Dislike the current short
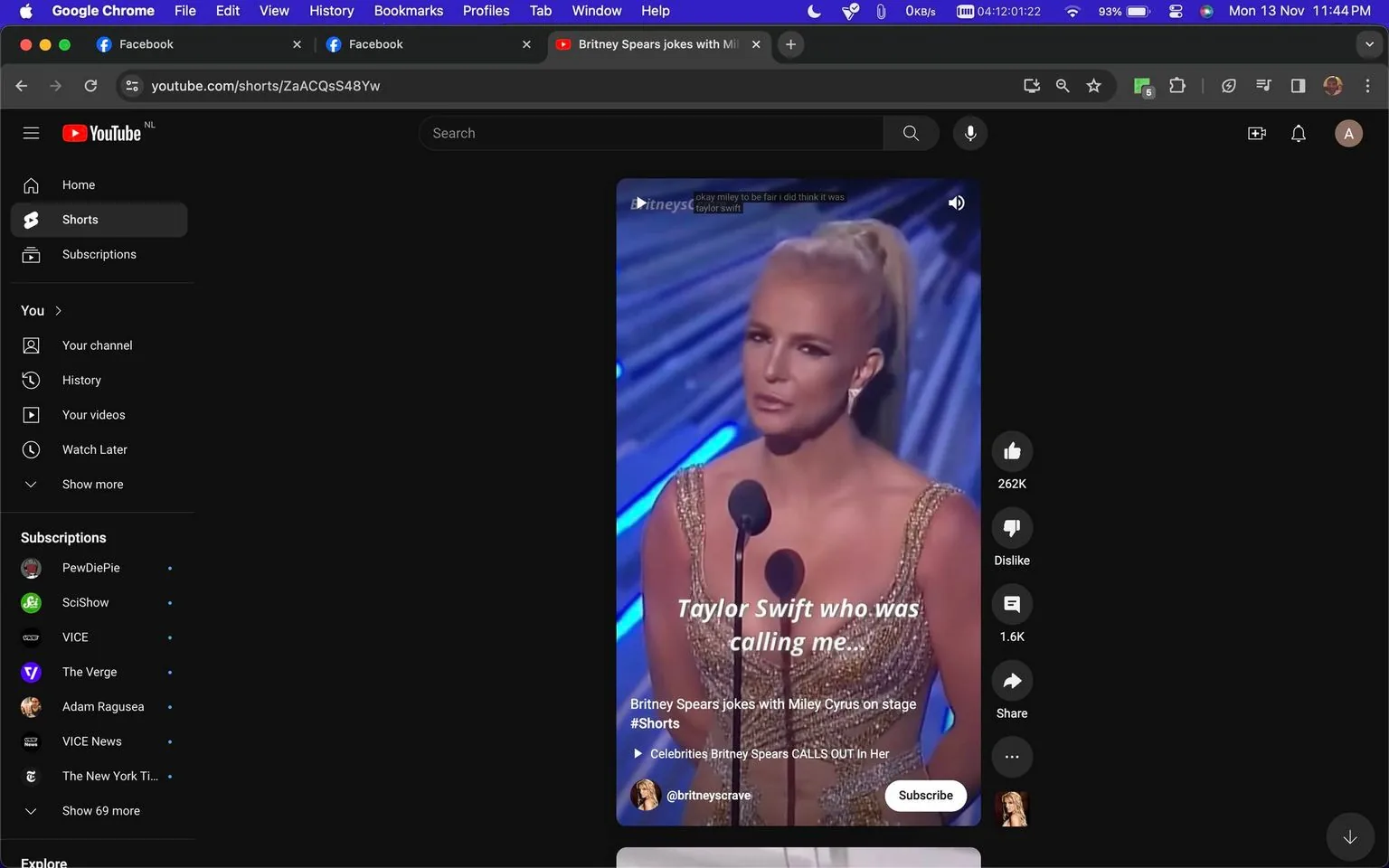 tap(1012, 527)
